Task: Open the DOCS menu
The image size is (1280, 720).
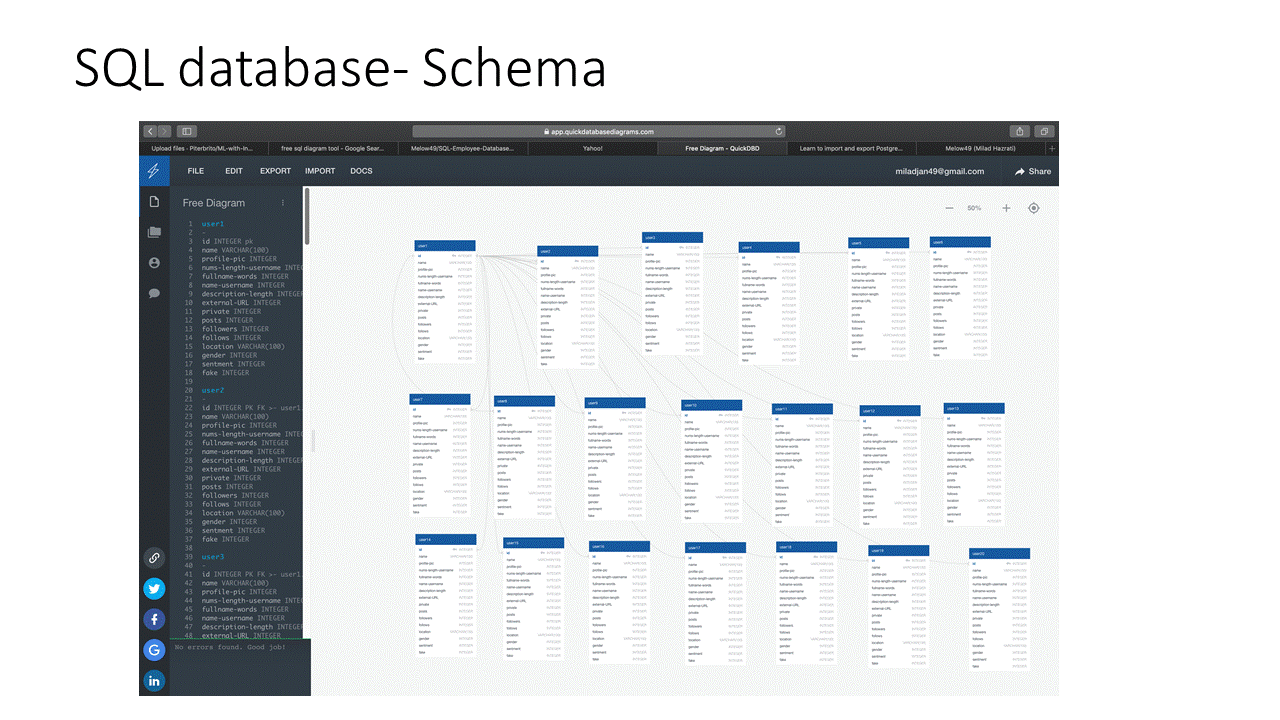Action: click(x=361, y=171)
